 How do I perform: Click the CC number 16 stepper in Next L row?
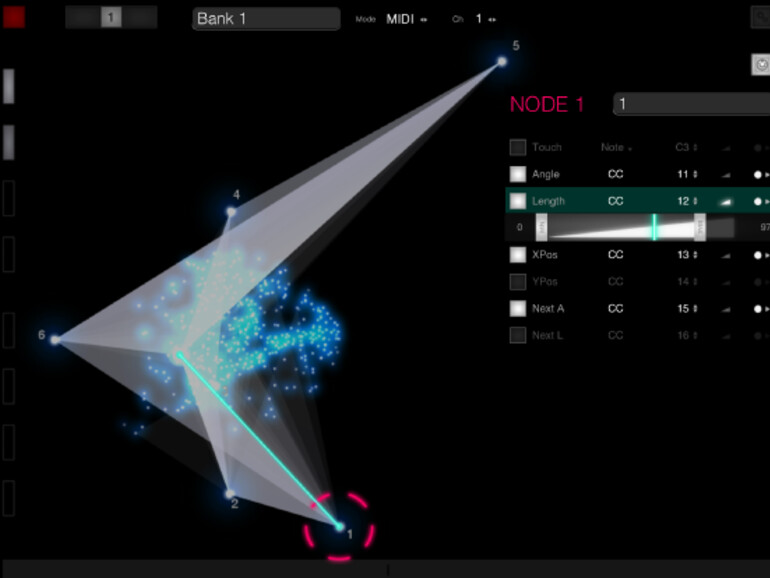point(688,335)
